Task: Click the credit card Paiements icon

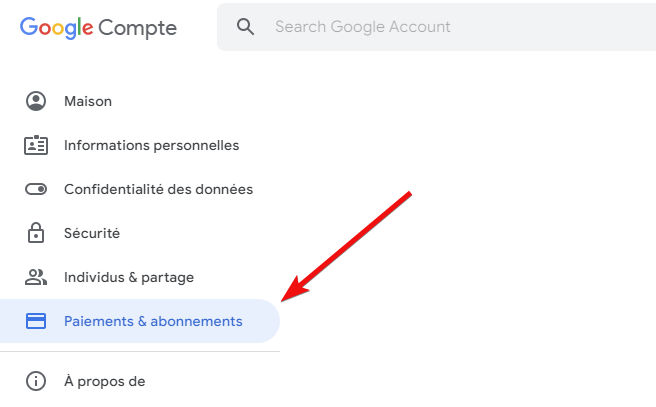Action: pos(36,321)
